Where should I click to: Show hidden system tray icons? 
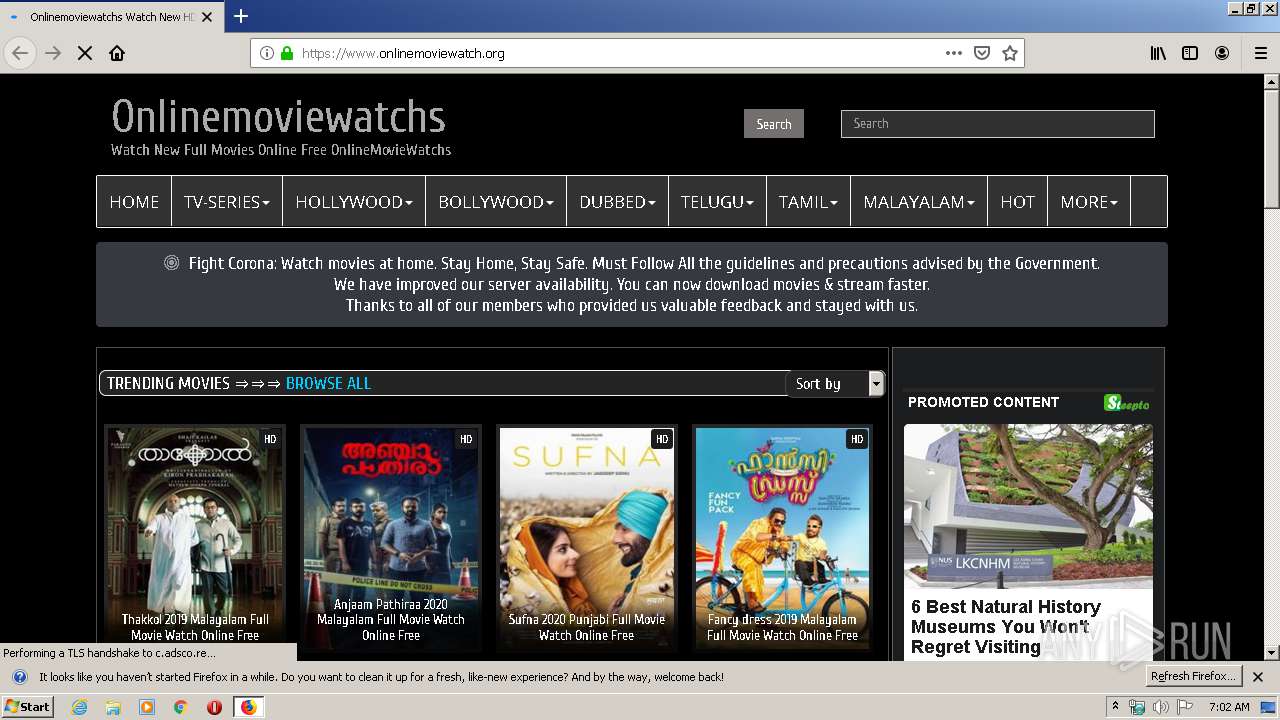(x=1115, y=707)
